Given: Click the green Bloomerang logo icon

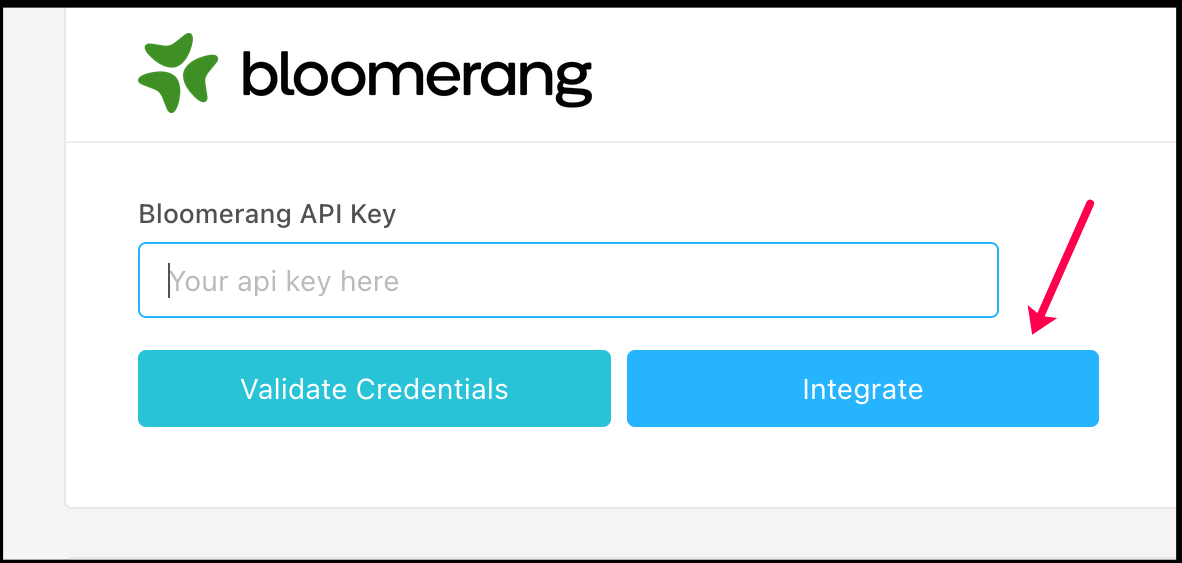Looking at the screenshot, I should point(178,72).
